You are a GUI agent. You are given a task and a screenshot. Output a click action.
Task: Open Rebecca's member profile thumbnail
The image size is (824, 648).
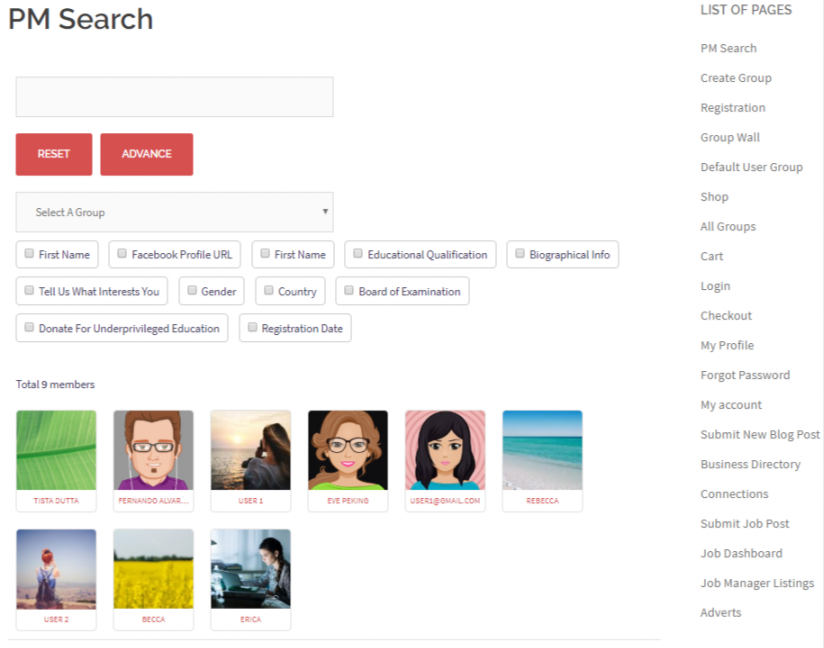click(x=542, y=451)
